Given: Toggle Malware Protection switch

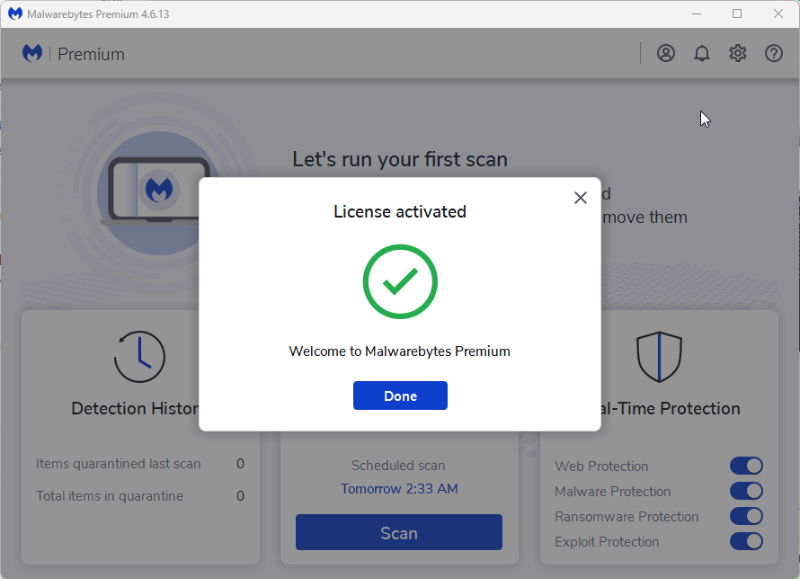Looking at the screenshot, I should [746, 491].
